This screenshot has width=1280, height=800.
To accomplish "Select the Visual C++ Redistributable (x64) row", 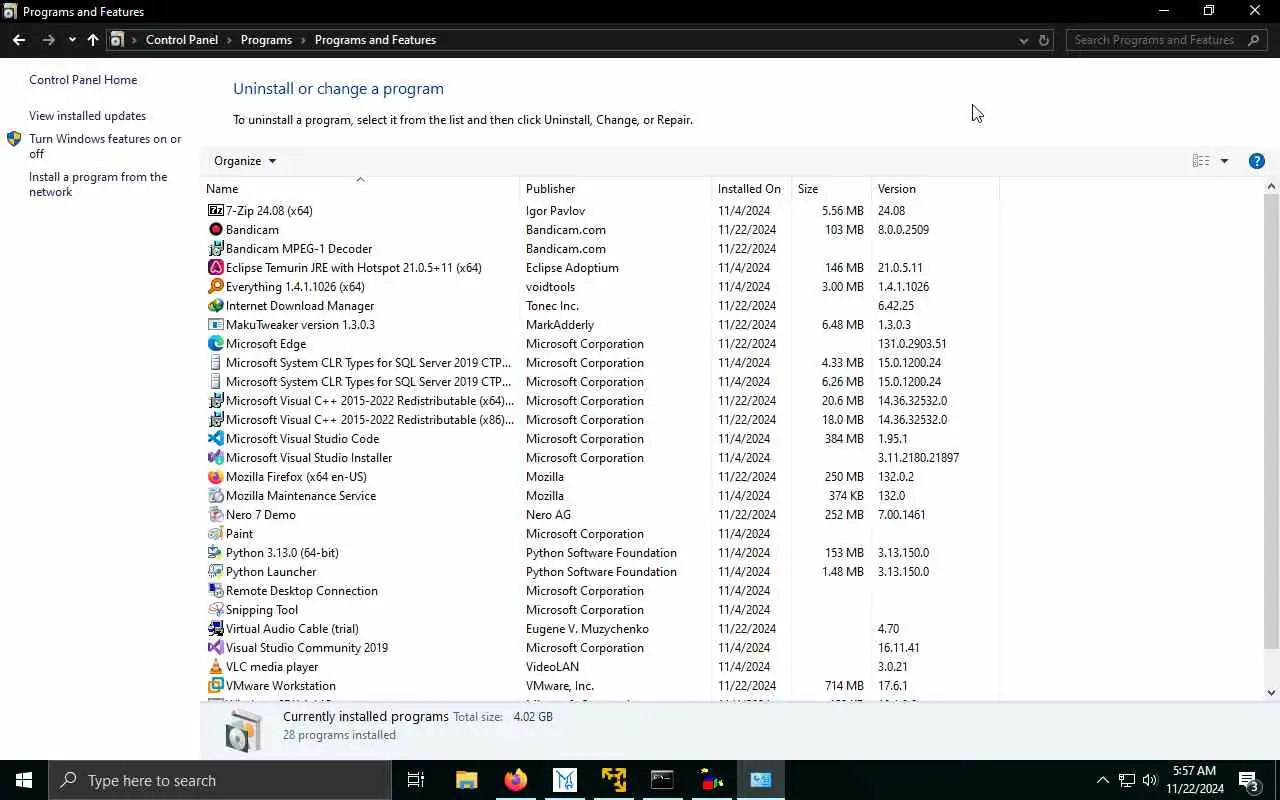I will coord(602,401).
